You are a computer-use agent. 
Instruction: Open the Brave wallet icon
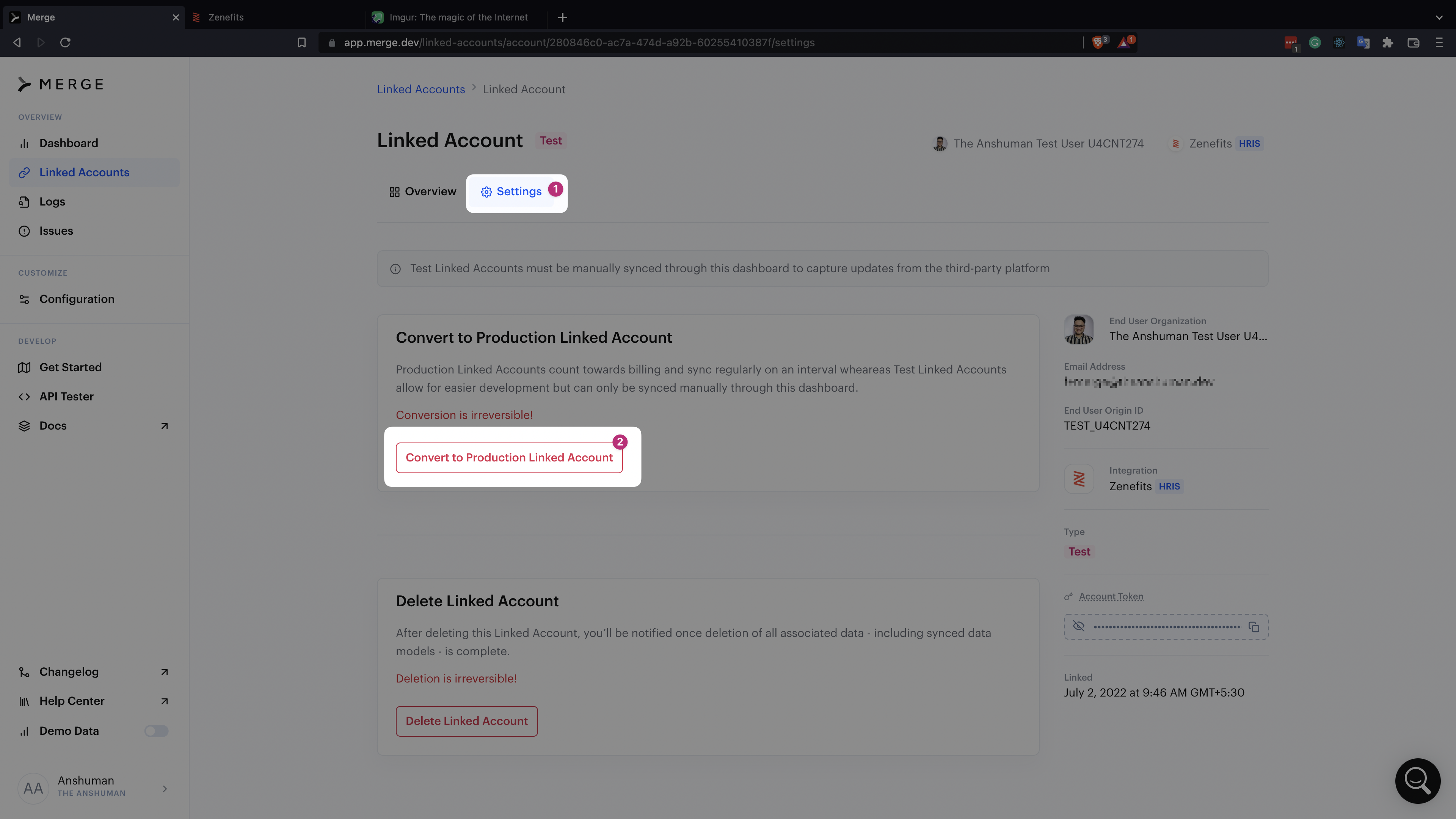pos(1413,42)
